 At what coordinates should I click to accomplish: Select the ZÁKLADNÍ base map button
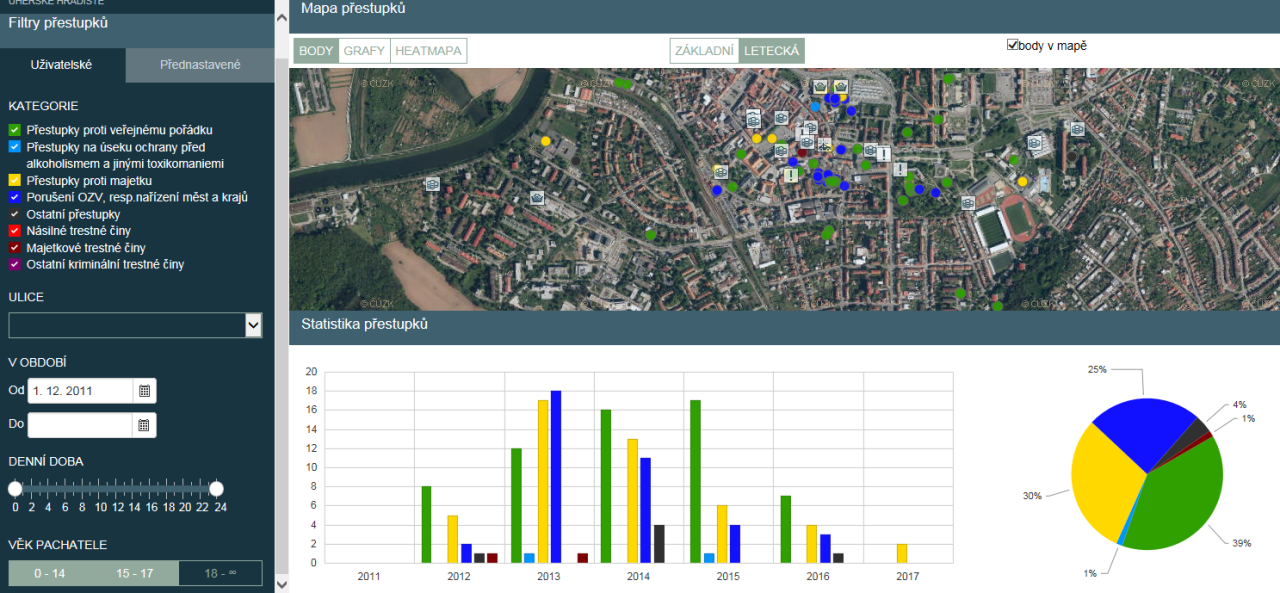[704, 50]
